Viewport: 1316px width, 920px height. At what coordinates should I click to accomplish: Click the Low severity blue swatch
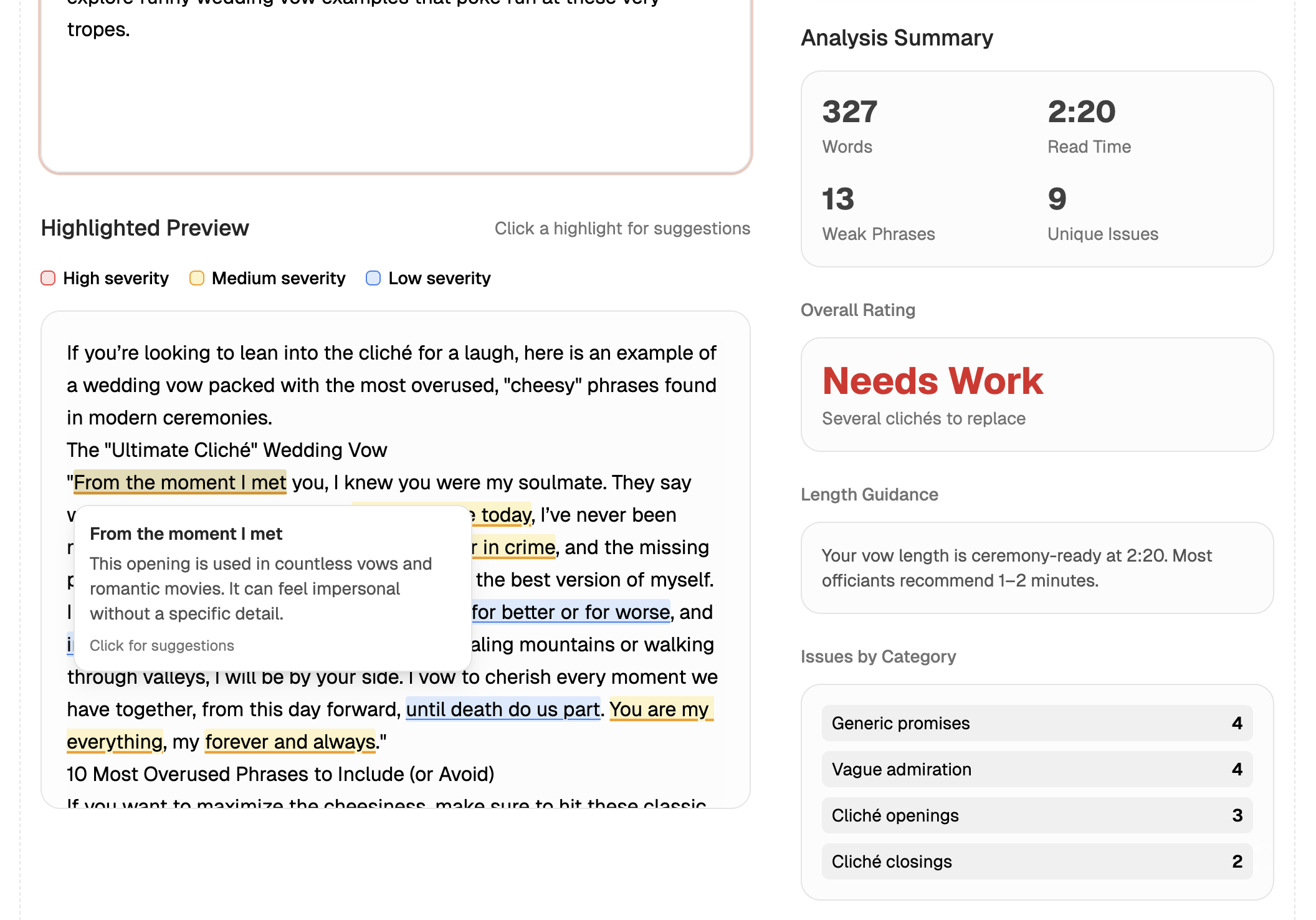tap(373, 278)
